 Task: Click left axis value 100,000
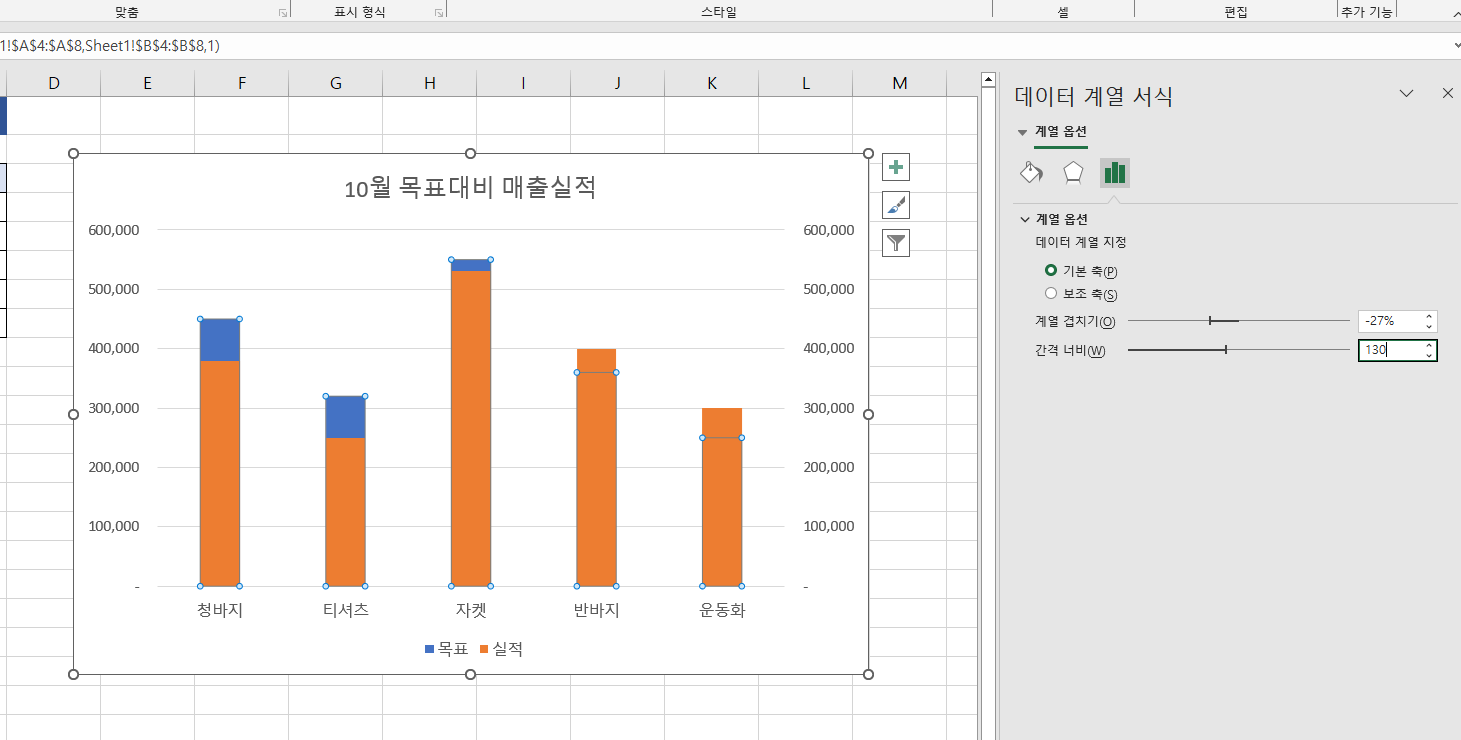[113, 526]
